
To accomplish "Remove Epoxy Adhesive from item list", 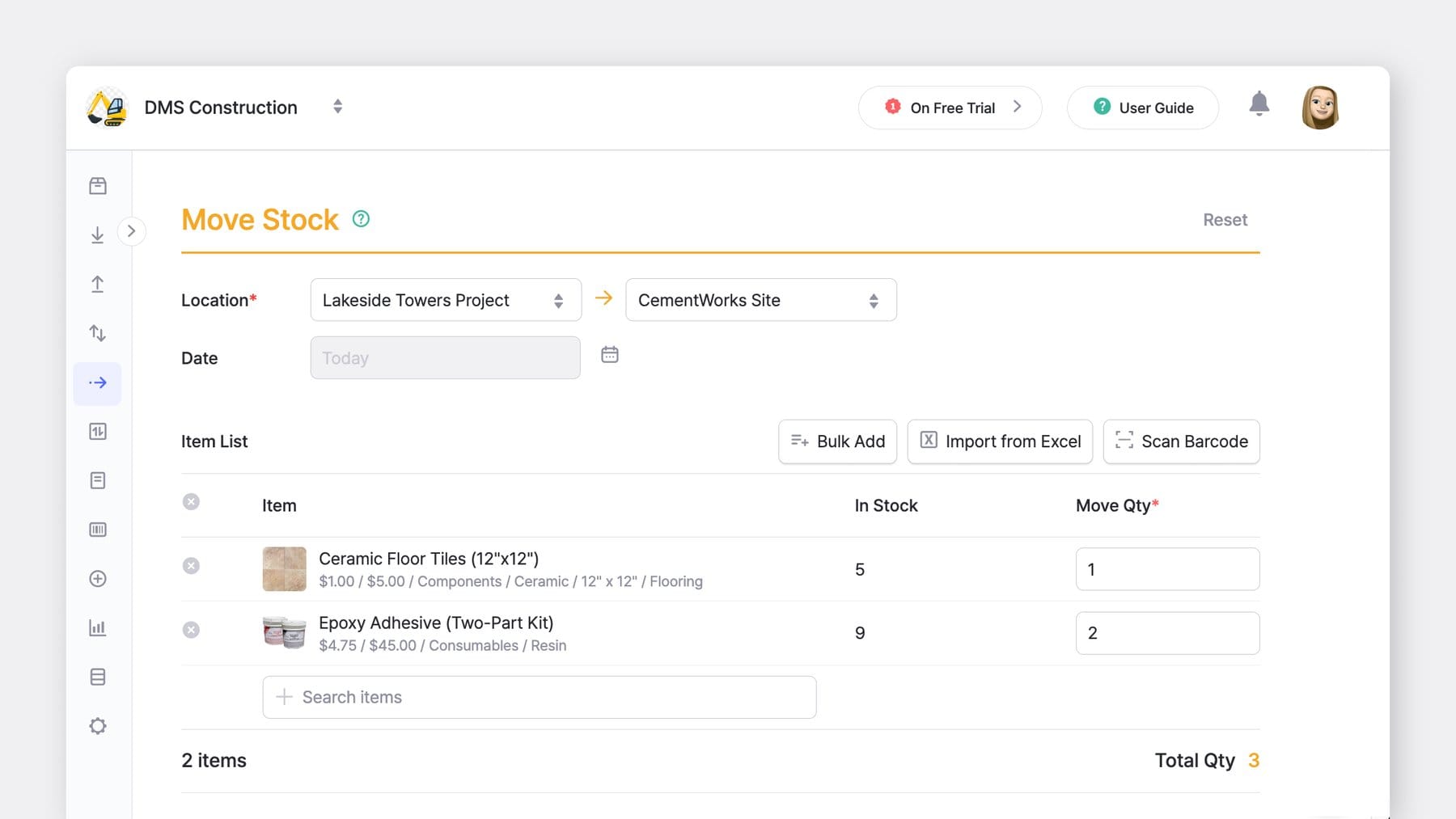I will tap(191, 631).
